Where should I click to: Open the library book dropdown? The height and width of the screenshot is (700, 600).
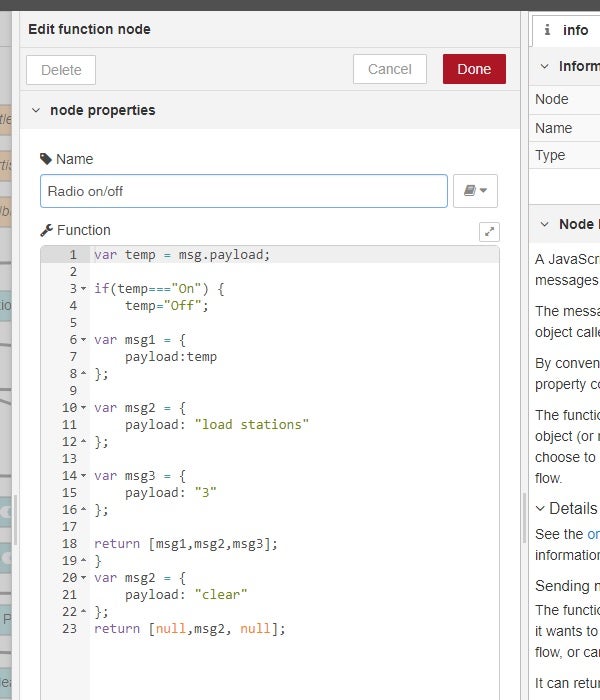(x=475, y=191)
